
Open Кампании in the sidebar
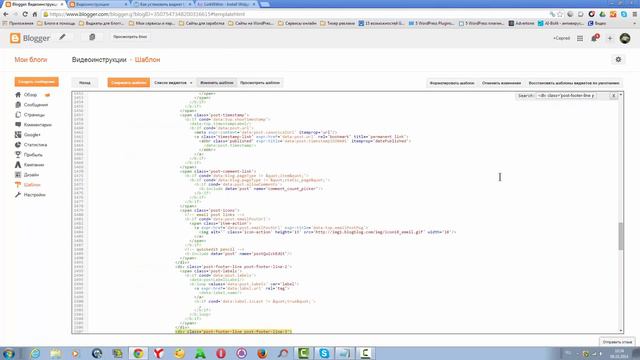click(33, 164)
